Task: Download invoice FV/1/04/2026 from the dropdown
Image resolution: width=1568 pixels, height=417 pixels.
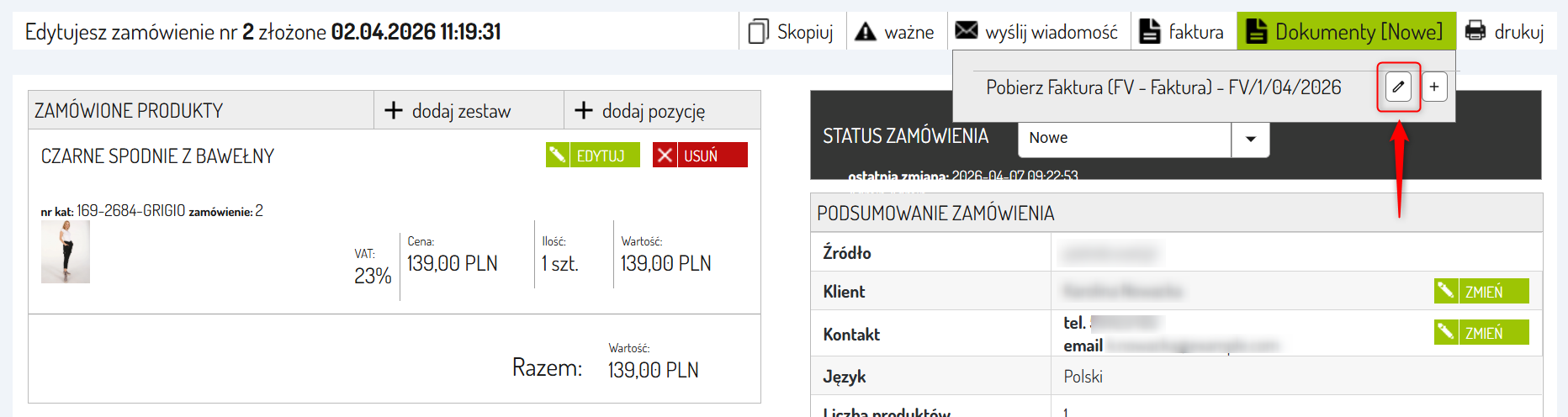Action: 1163,87
